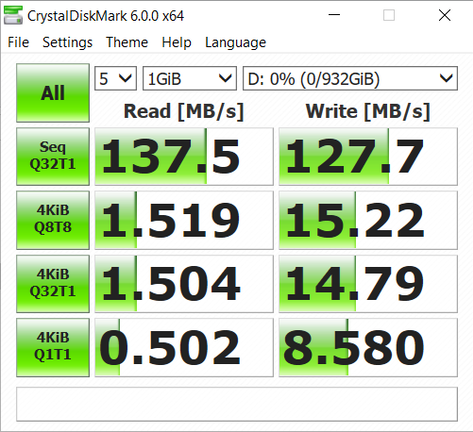Open the Settings menu
Image resolution: width=473 pixels, height=432 pixels.
coord(67,42)
